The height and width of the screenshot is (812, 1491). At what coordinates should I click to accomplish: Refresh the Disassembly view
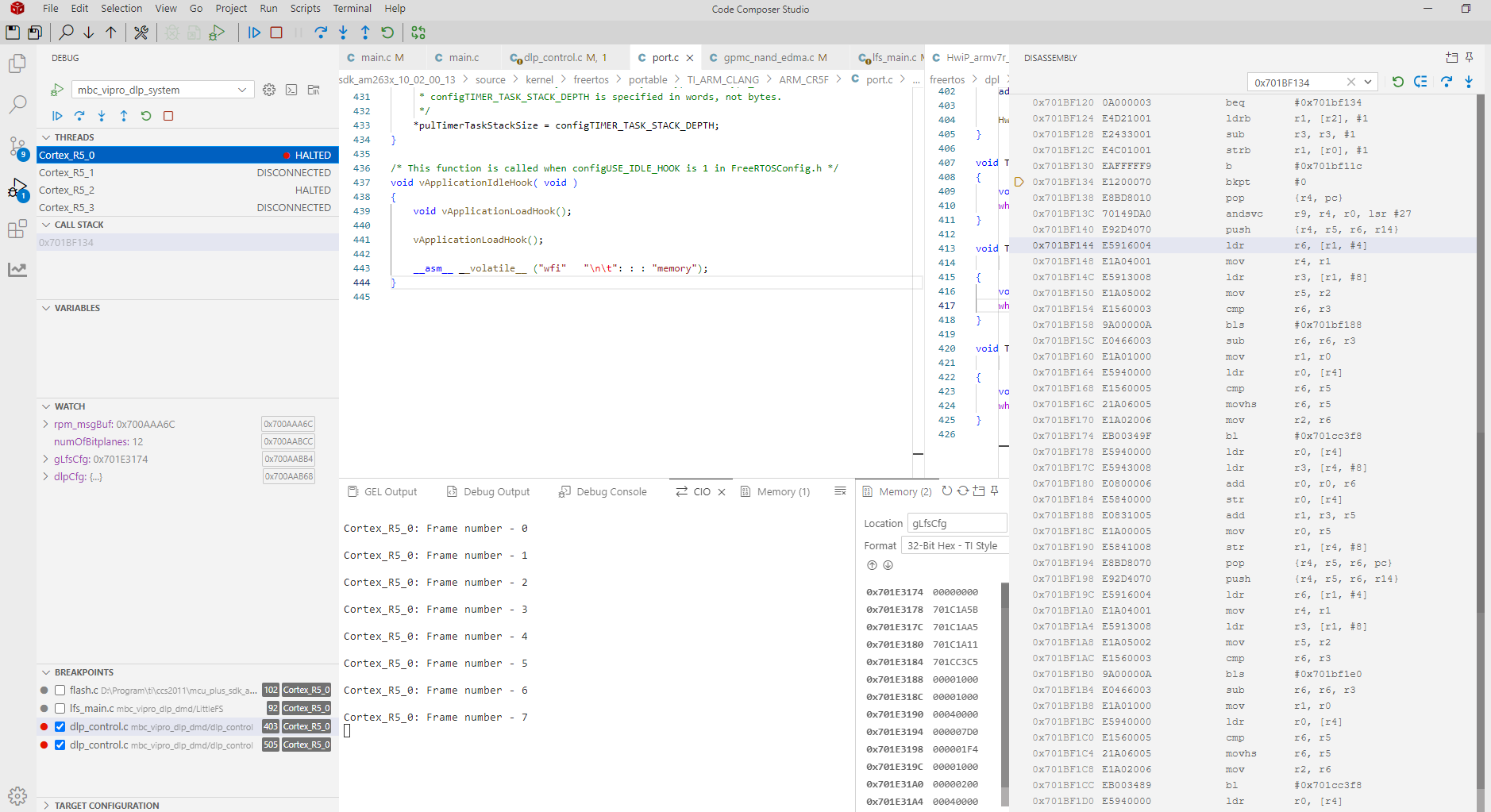point(1398,82)
